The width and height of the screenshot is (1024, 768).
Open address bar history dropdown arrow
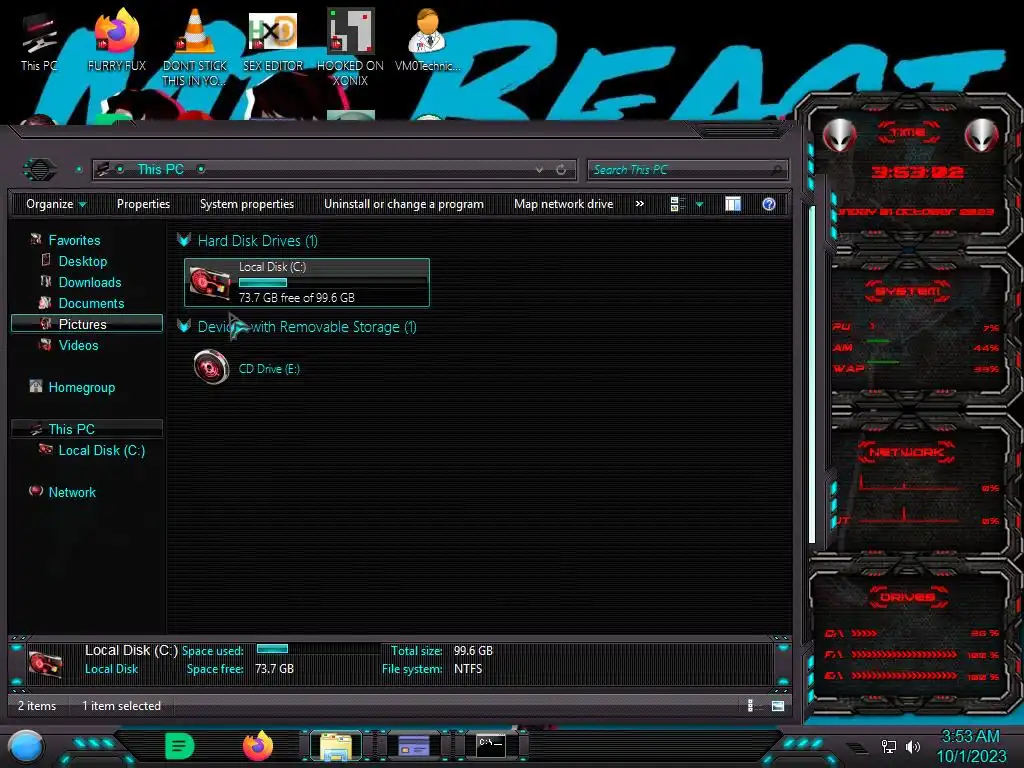539,170
